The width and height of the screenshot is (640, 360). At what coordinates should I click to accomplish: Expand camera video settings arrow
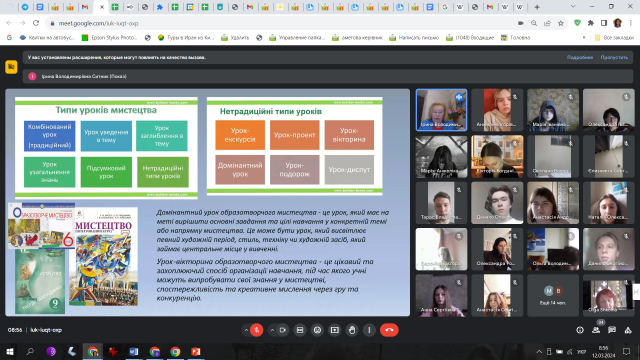272,330
